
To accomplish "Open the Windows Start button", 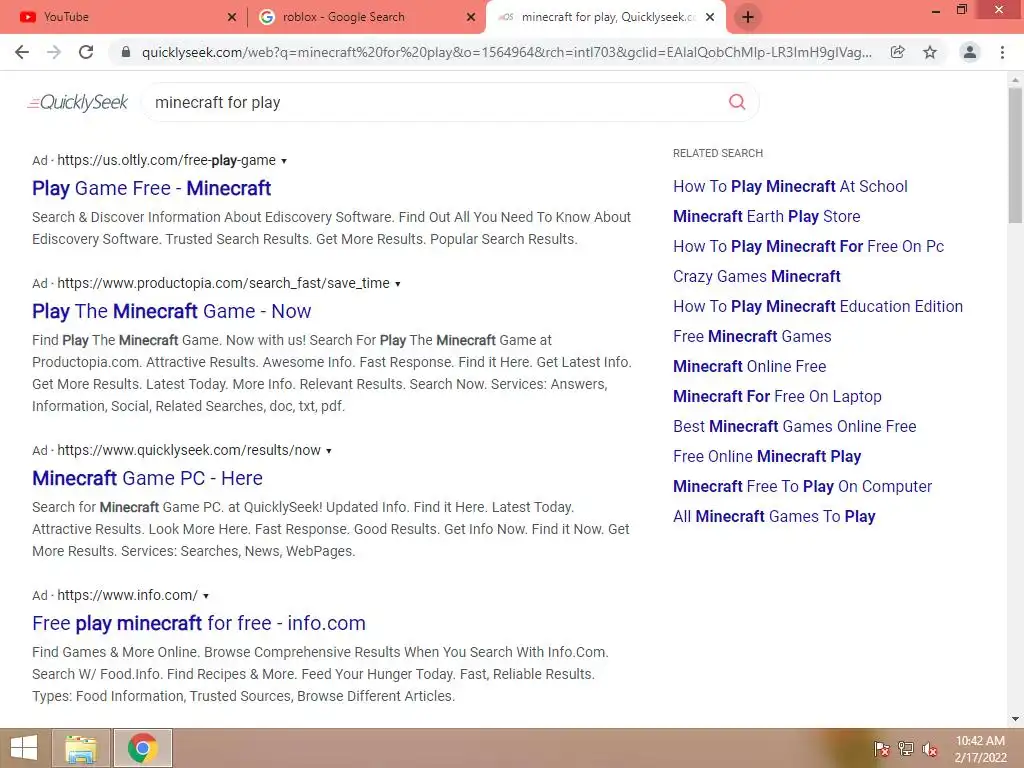I will (x=24, y=748).
